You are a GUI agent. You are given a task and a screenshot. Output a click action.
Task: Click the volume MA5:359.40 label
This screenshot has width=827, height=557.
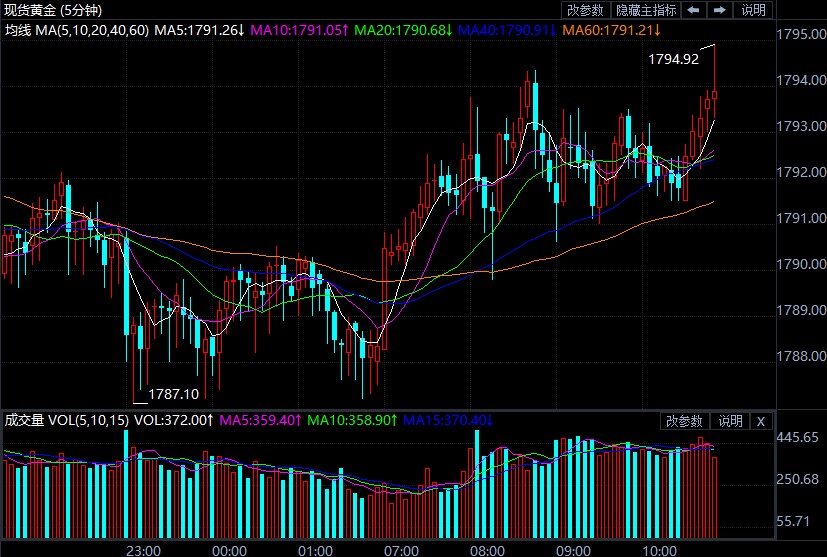pos(260,420)
